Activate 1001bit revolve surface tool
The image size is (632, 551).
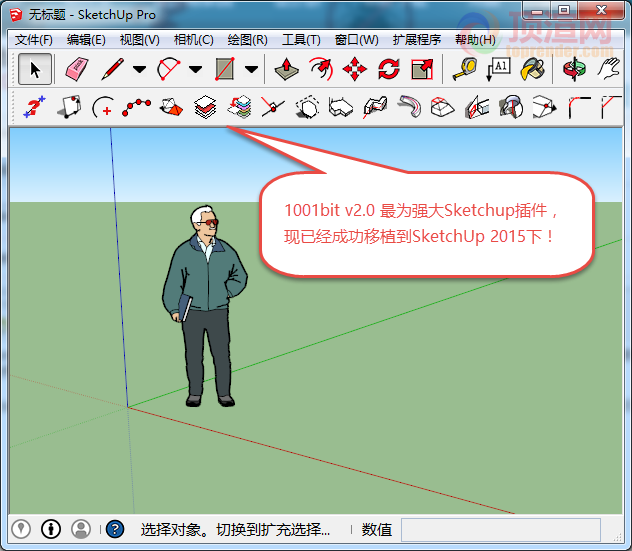coord(511,107)
